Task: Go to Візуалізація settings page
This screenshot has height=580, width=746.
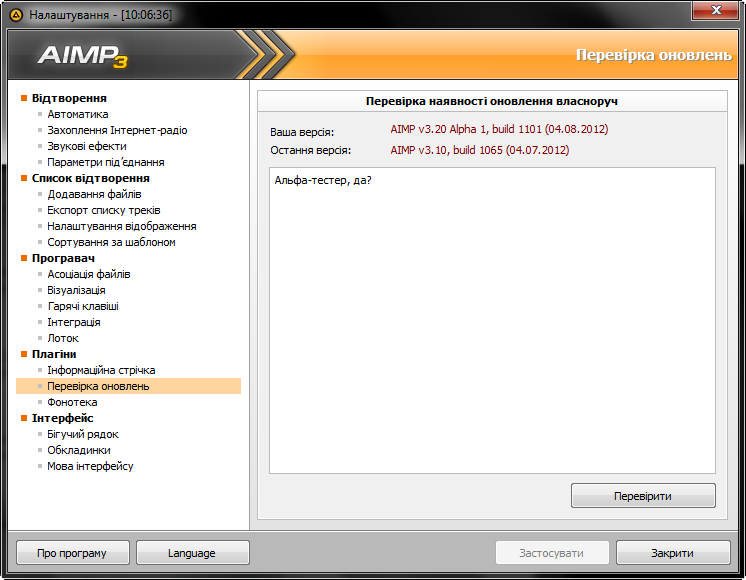Action: pos(76,290)
